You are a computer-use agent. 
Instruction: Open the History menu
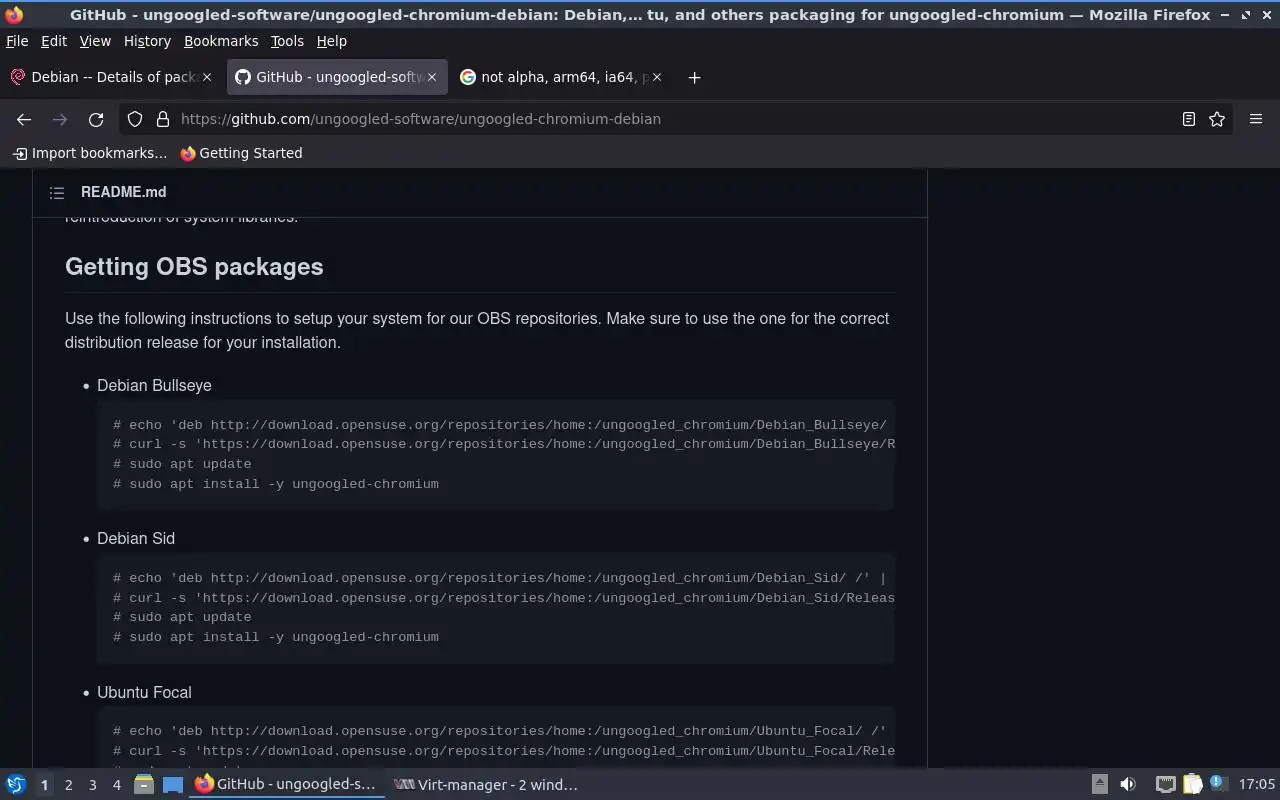point(147,41)
